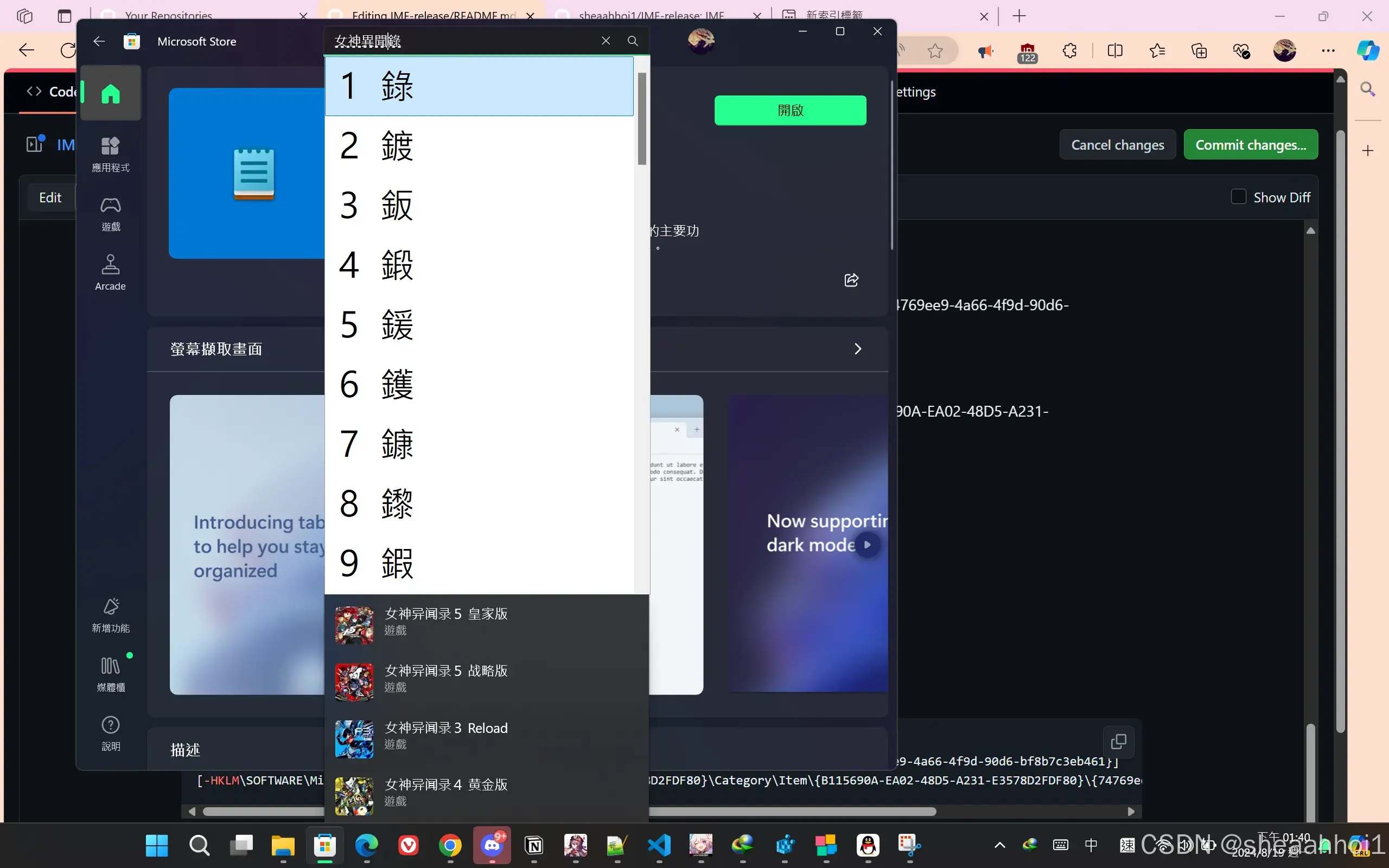Click Commit changes button
This screenshot has height=868, width=1389.
(1250, 145)
